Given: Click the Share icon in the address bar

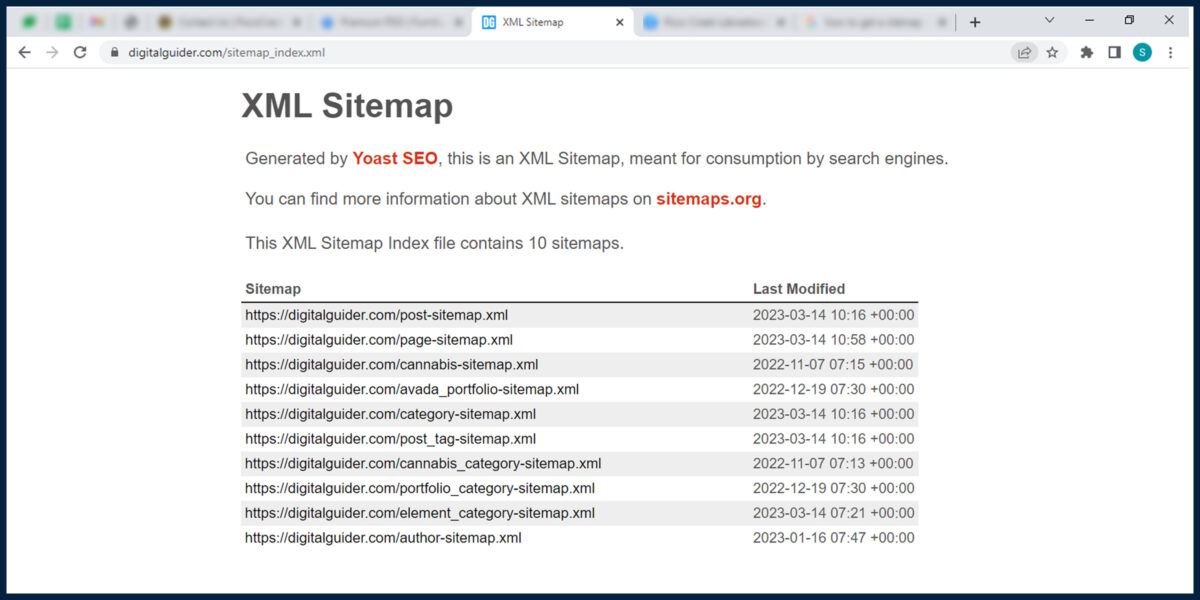Looking at the screenshot, I should pos(1023,52).
